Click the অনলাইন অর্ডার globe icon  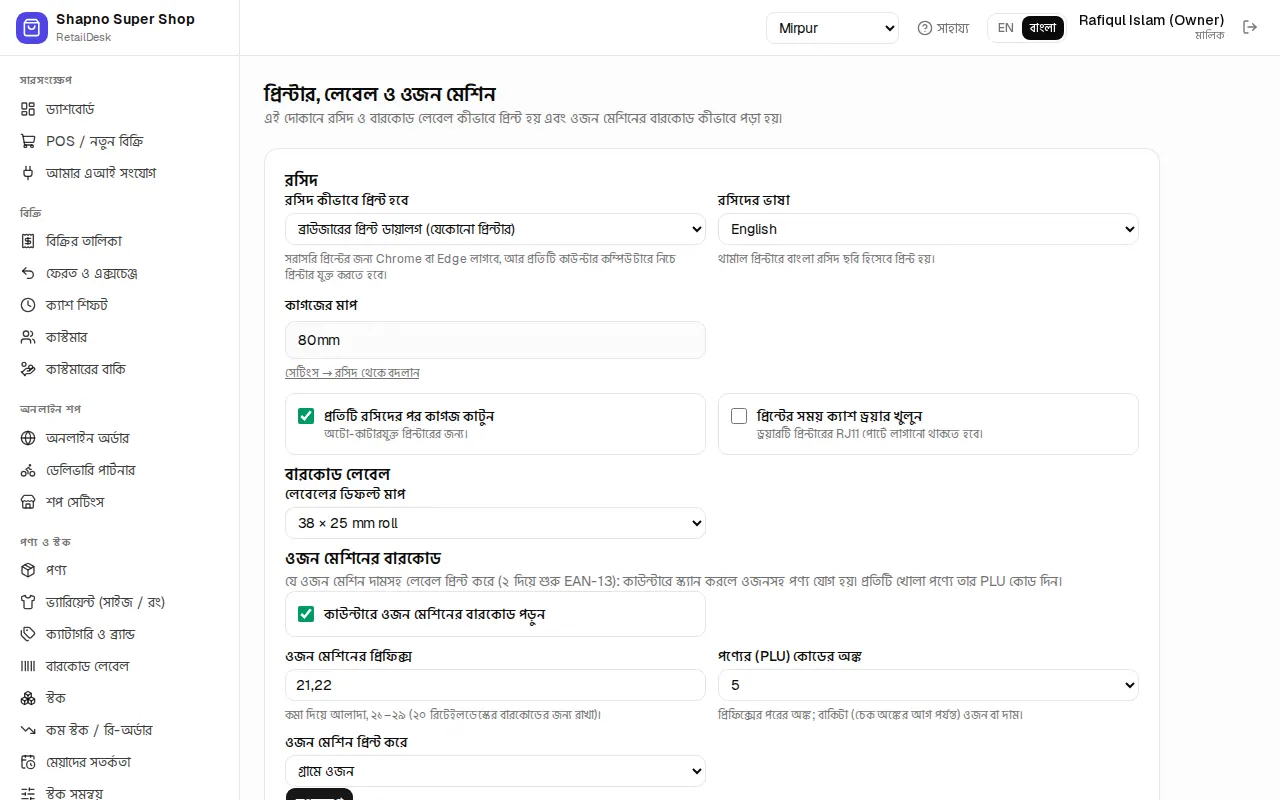(28, 438)
